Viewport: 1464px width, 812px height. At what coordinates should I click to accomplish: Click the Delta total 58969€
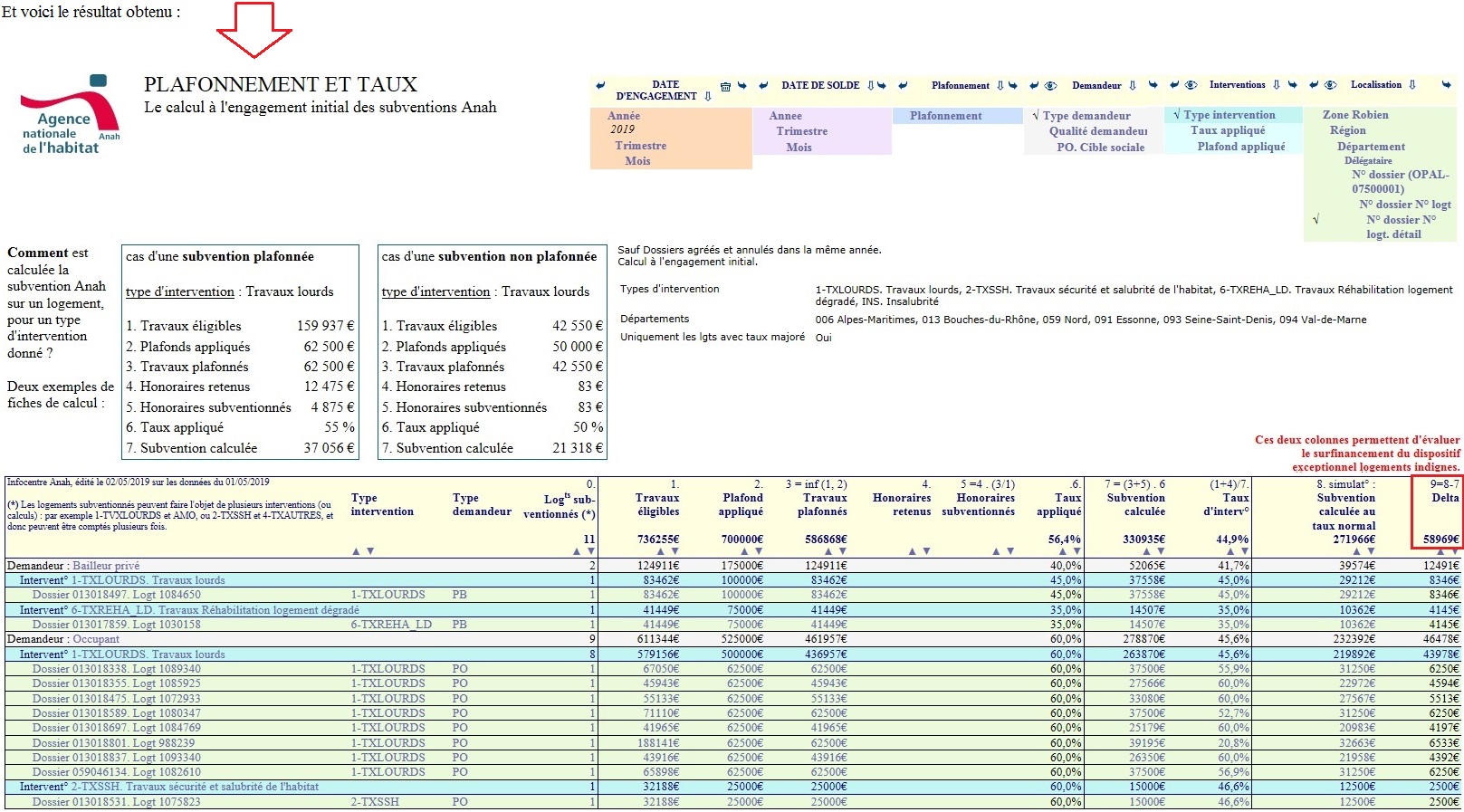(1440, 540)
